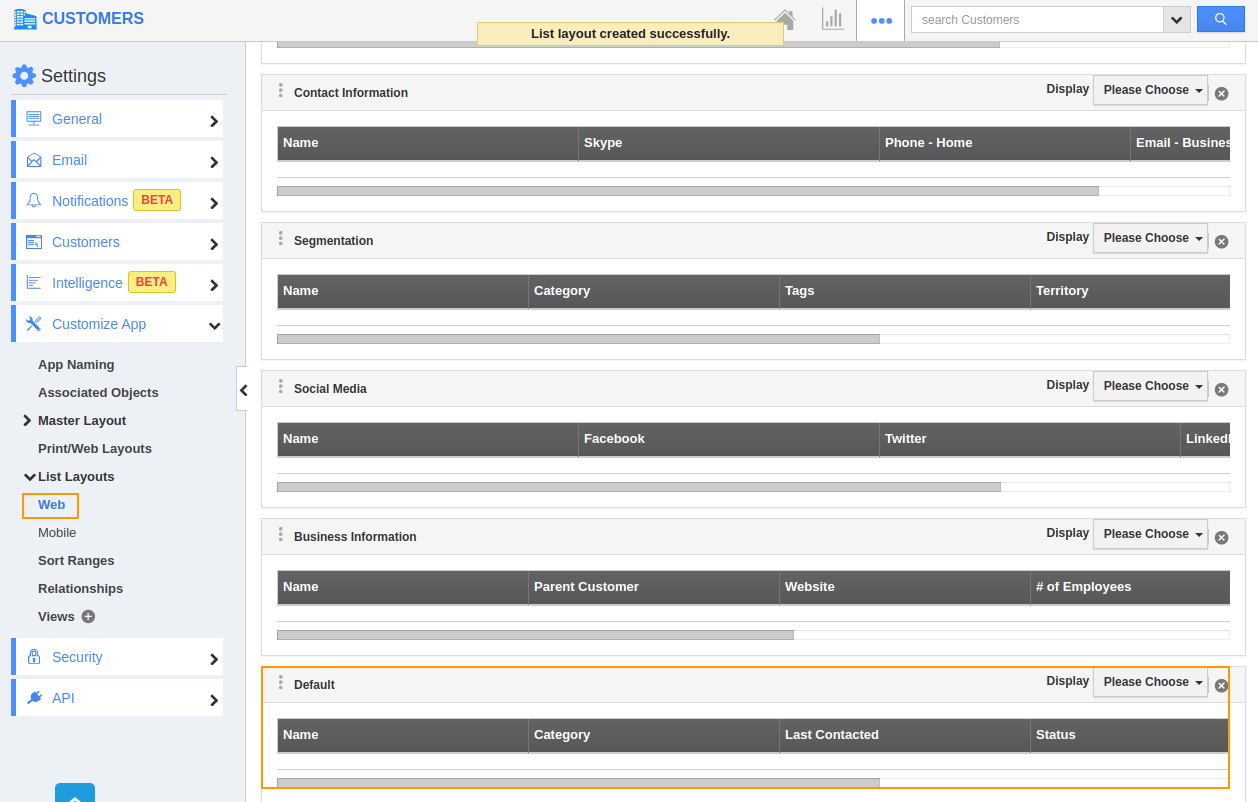
Task: Remove the Contact Information list layout
Action: 1221,94
